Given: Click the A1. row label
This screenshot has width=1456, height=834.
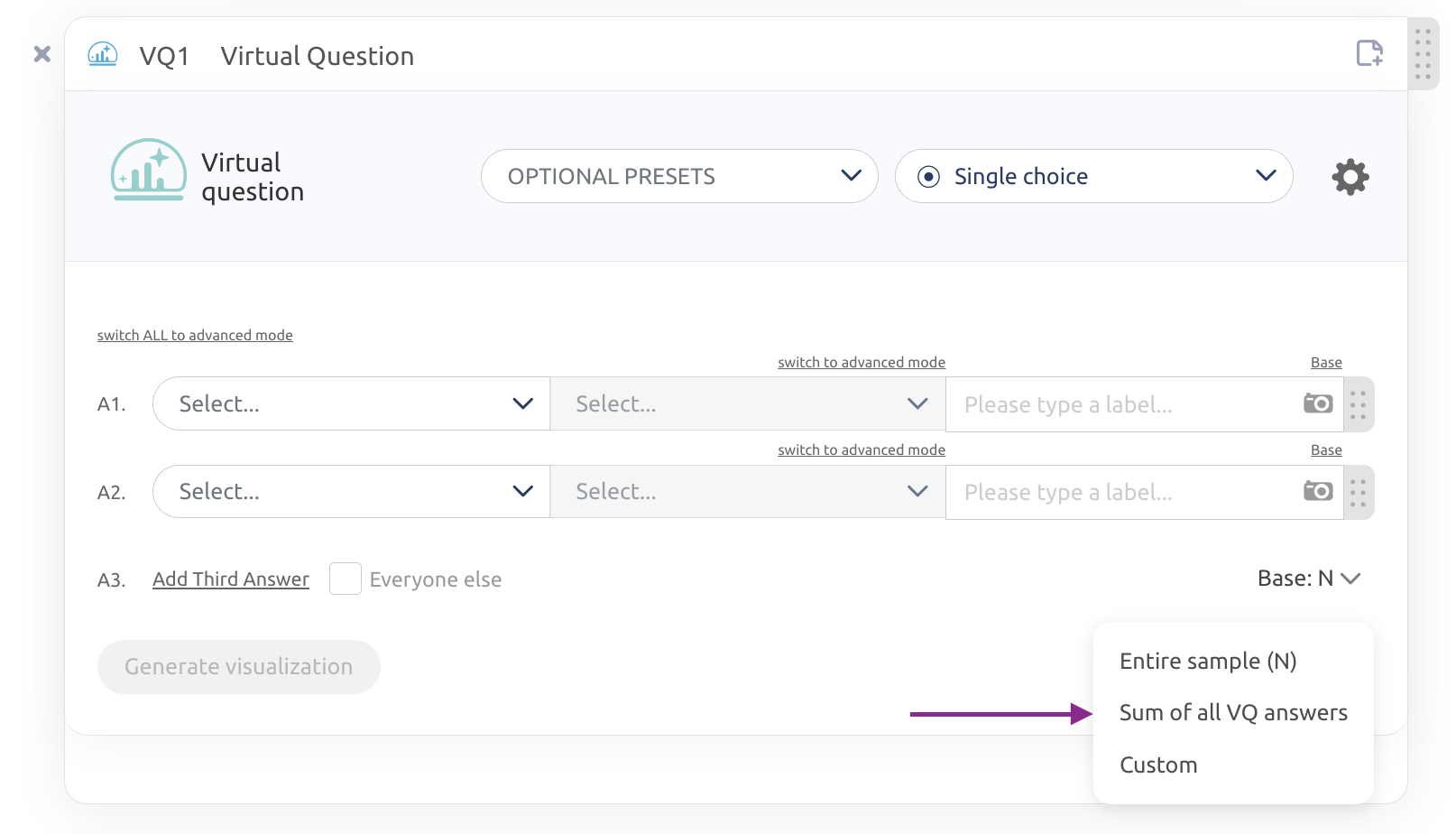Looking at the screenshot, I should 112,404.
